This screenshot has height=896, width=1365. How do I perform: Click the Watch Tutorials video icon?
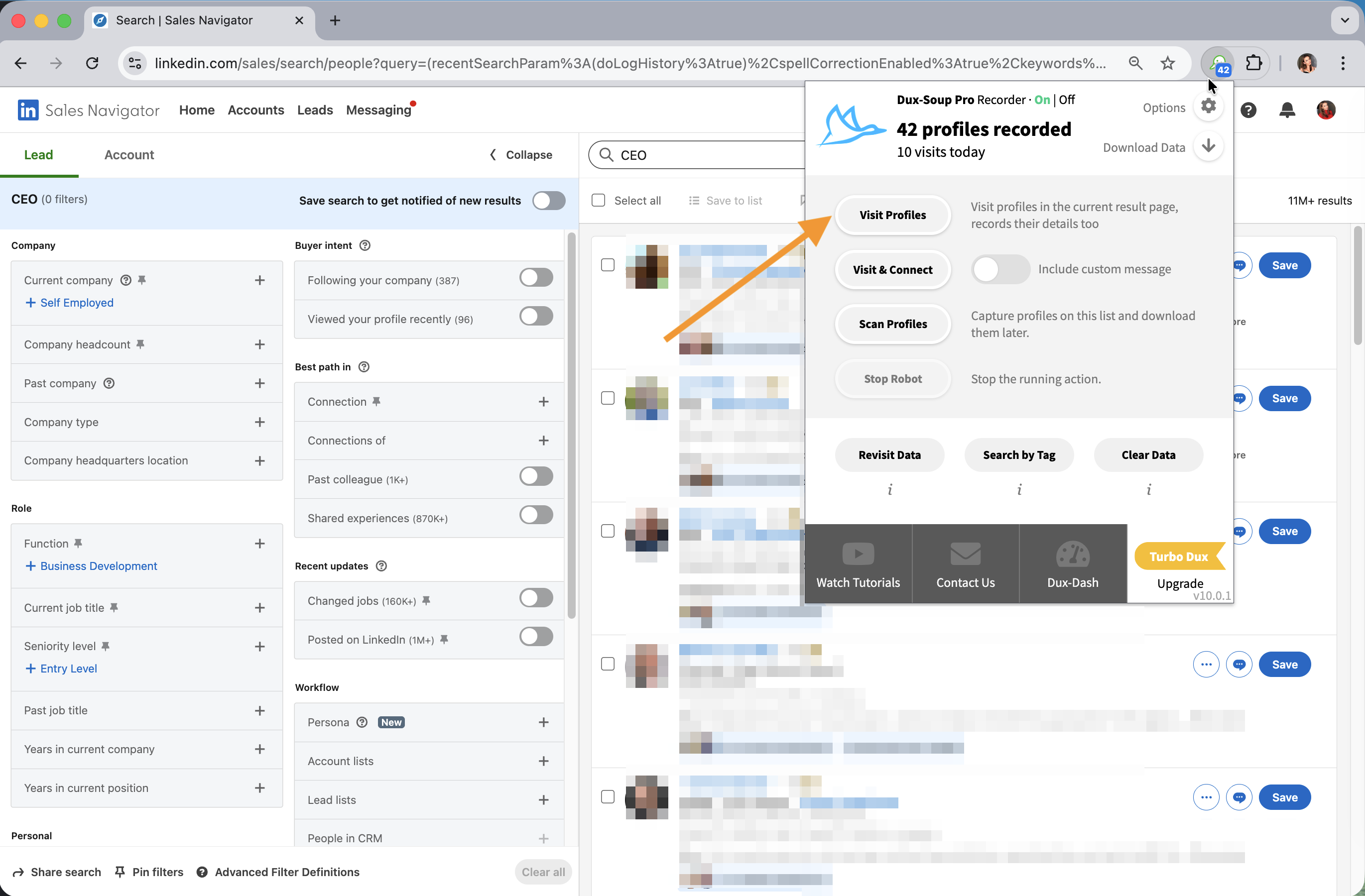pyautogui.click(x=858, y=555)
